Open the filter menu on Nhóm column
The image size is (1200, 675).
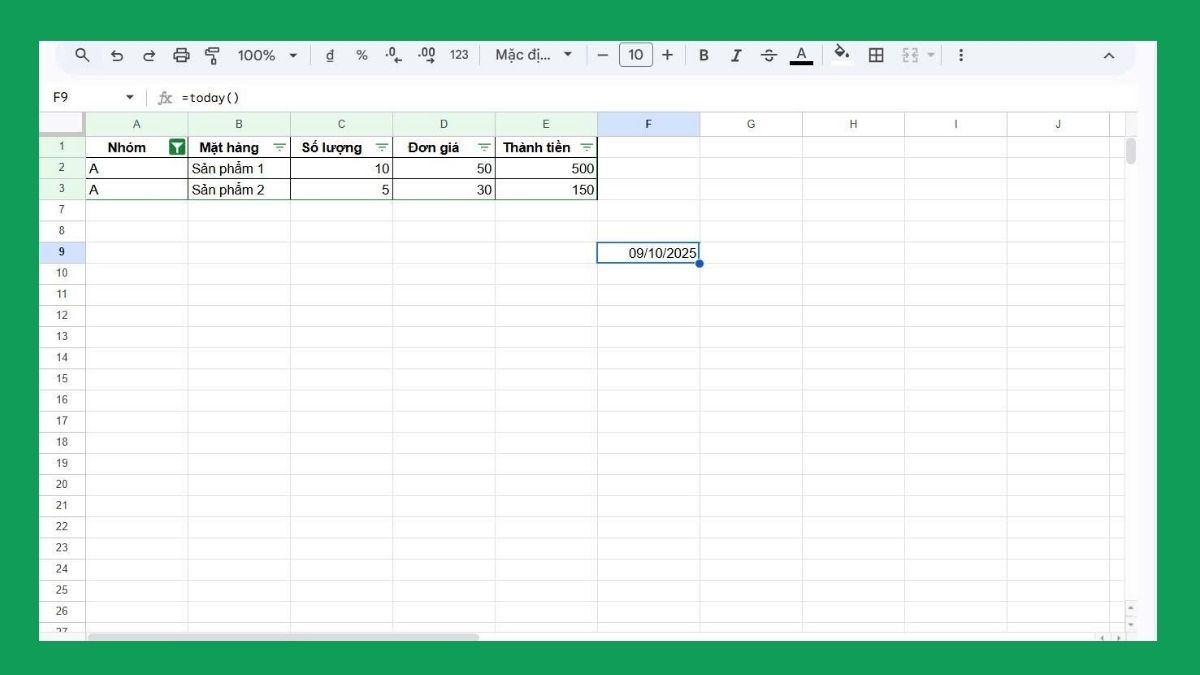click(176, 147)
